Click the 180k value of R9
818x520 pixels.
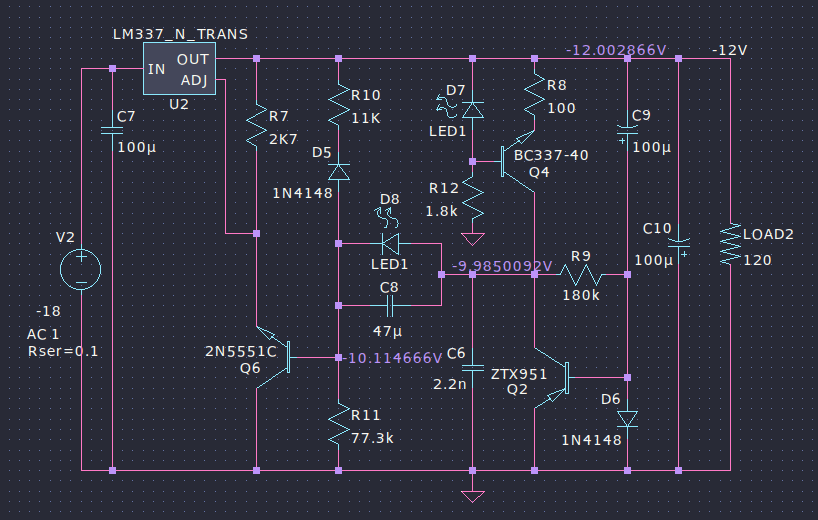[581, 295]
